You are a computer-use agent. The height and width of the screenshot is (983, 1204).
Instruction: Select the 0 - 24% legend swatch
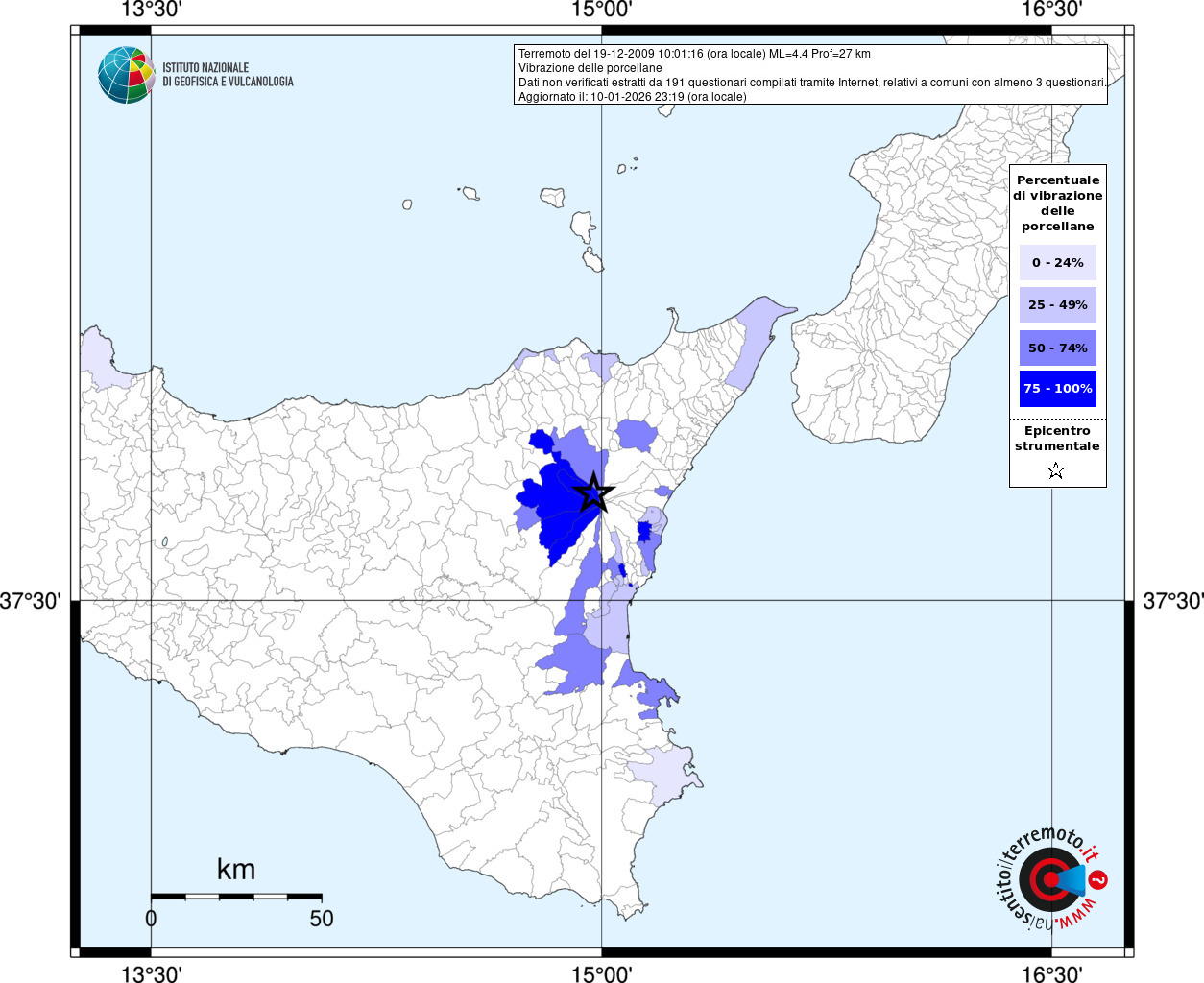coord(1058,262)
